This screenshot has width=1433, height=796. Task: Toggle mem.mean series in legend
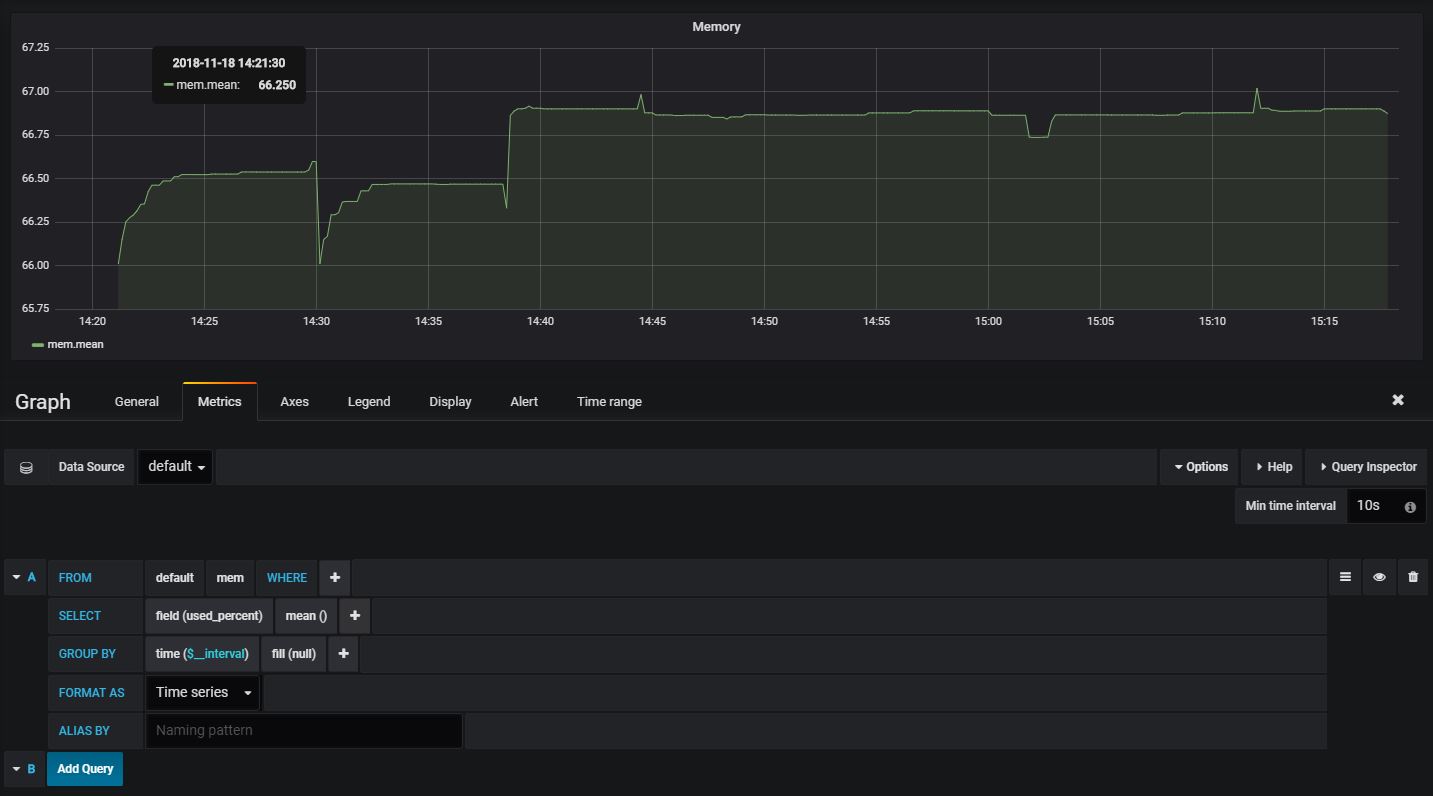click(x=75, y=344)
